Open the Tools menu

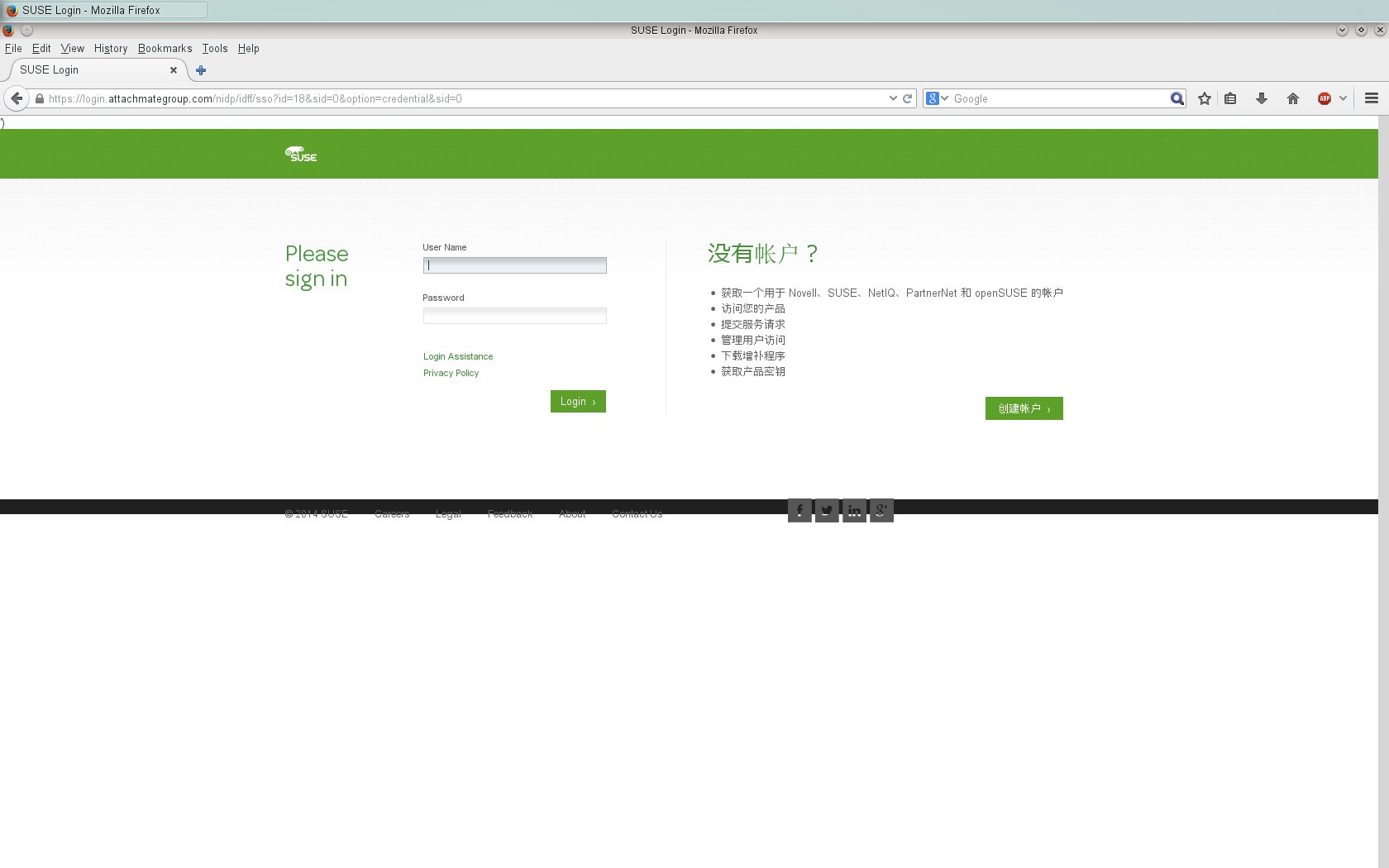click(x=215, y=49)
